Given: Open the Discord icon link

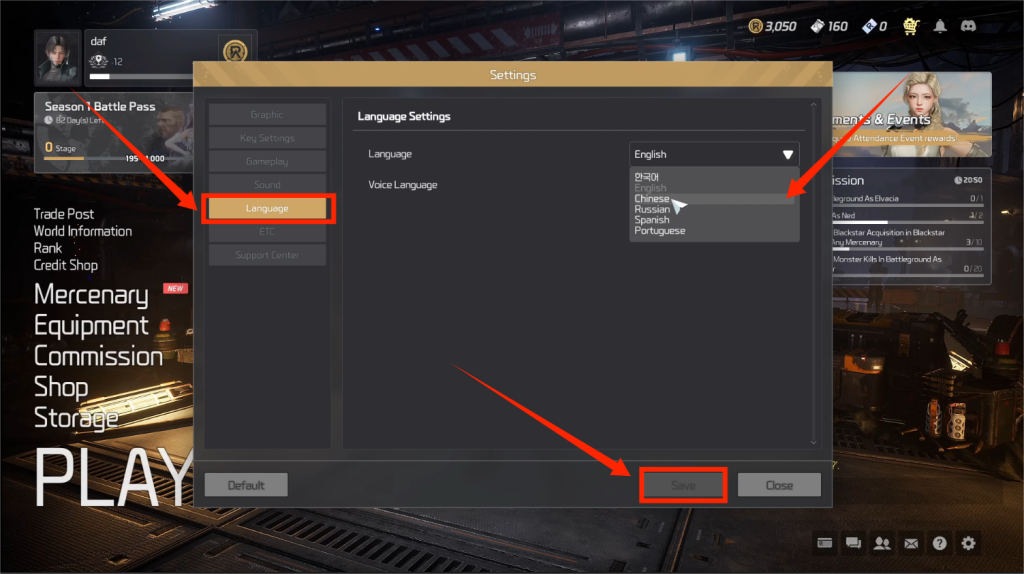Looking at the screenshot, I should [x=968, y=26].
